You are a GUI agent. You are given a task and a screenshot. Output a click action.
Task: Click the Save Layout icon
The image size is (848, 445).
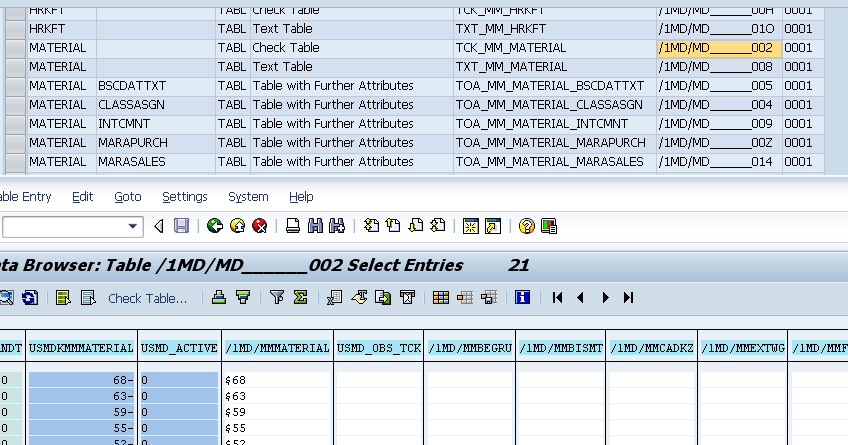[489, 297]
